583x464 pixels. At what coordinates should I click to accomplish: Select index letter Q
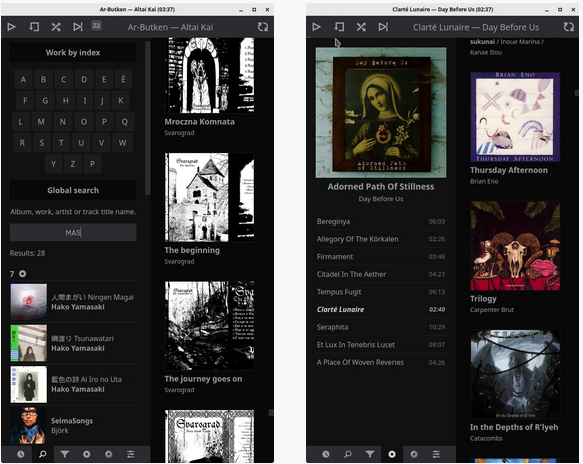(125, 122)
